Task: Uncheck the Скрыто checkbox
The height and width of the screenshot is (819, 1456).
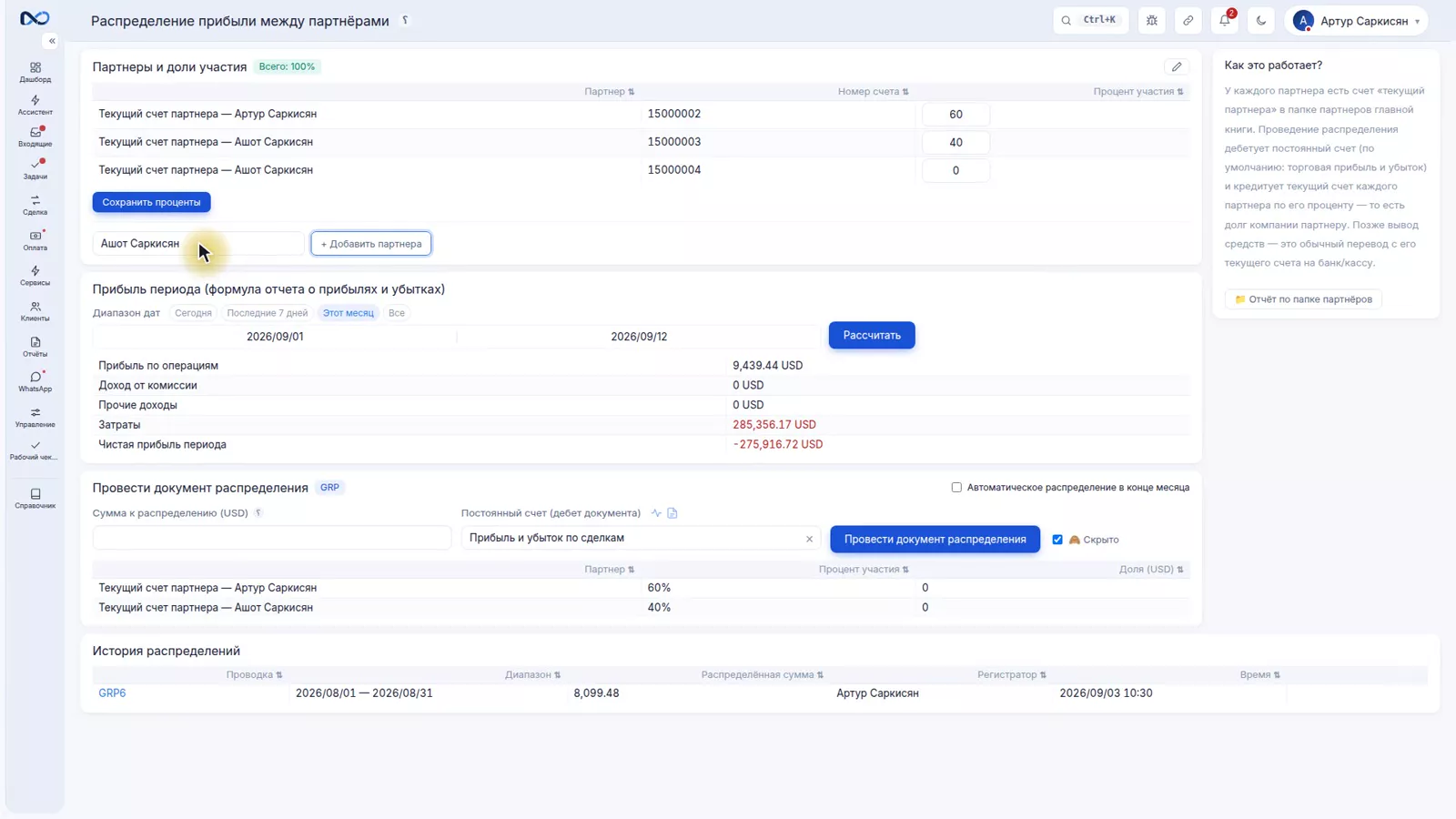Action: 1057,540
